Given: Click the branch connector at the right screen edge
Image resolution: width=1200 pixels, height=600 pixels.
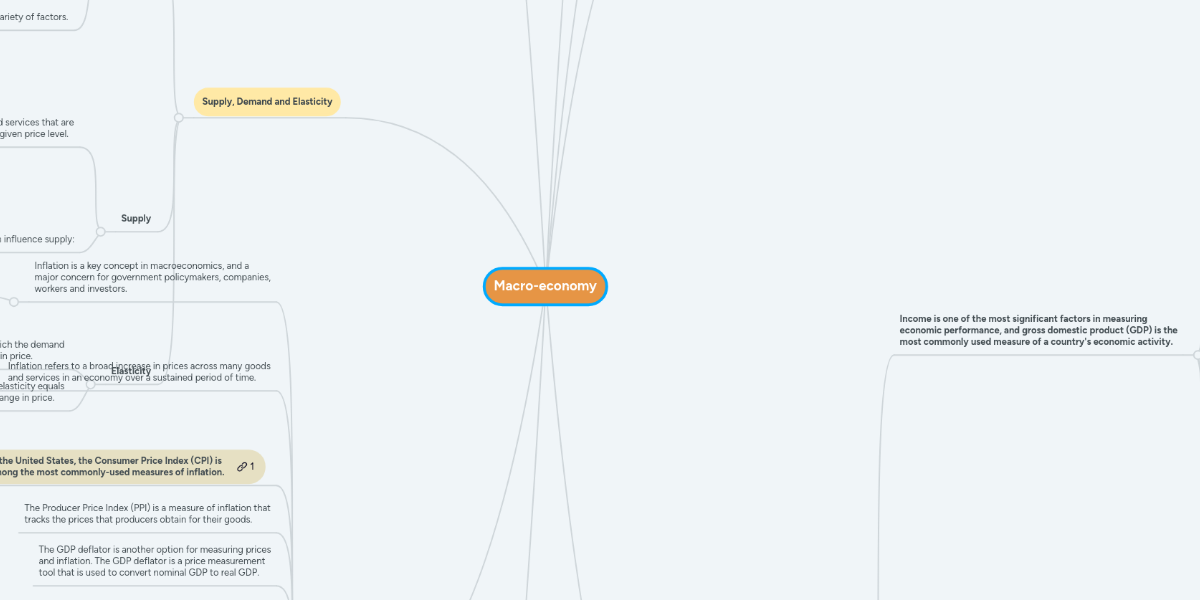Looking at the screenshot, I should click(1196, 354).
